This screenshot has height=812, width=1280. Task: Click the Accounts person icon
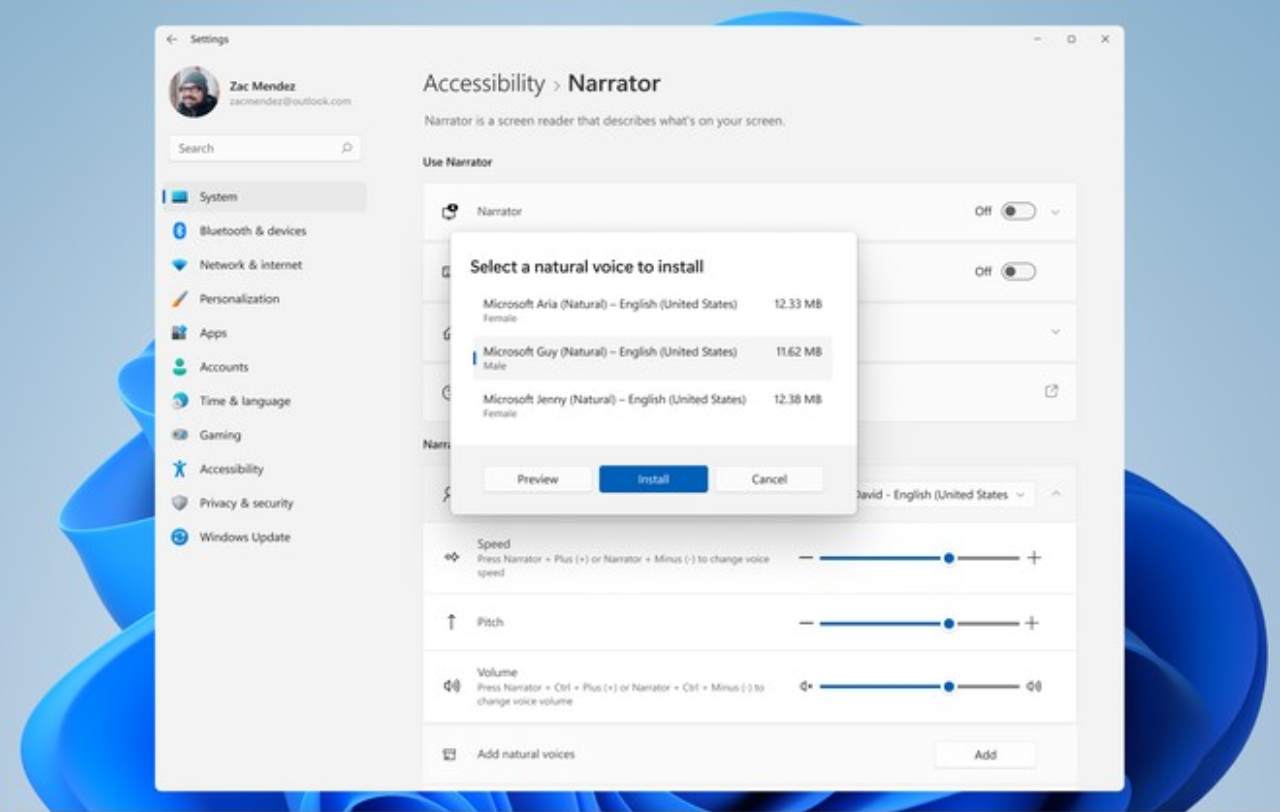(x=180, y=367)
